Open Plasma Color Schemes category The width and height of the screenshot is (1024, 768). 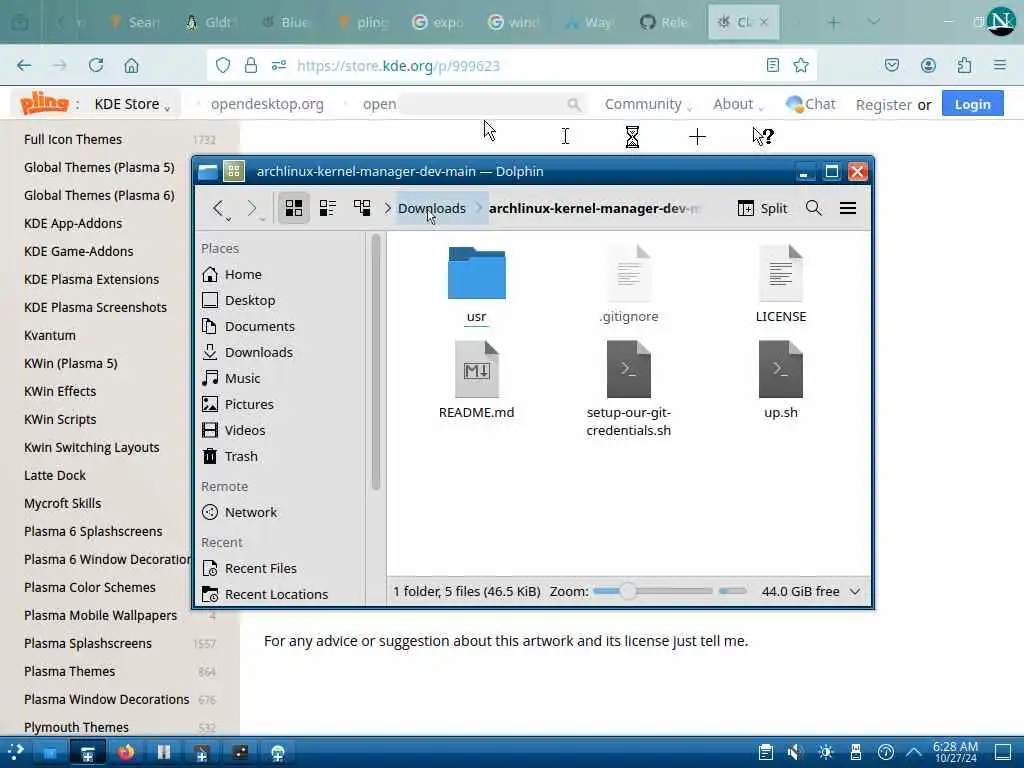tap(89, 587)
